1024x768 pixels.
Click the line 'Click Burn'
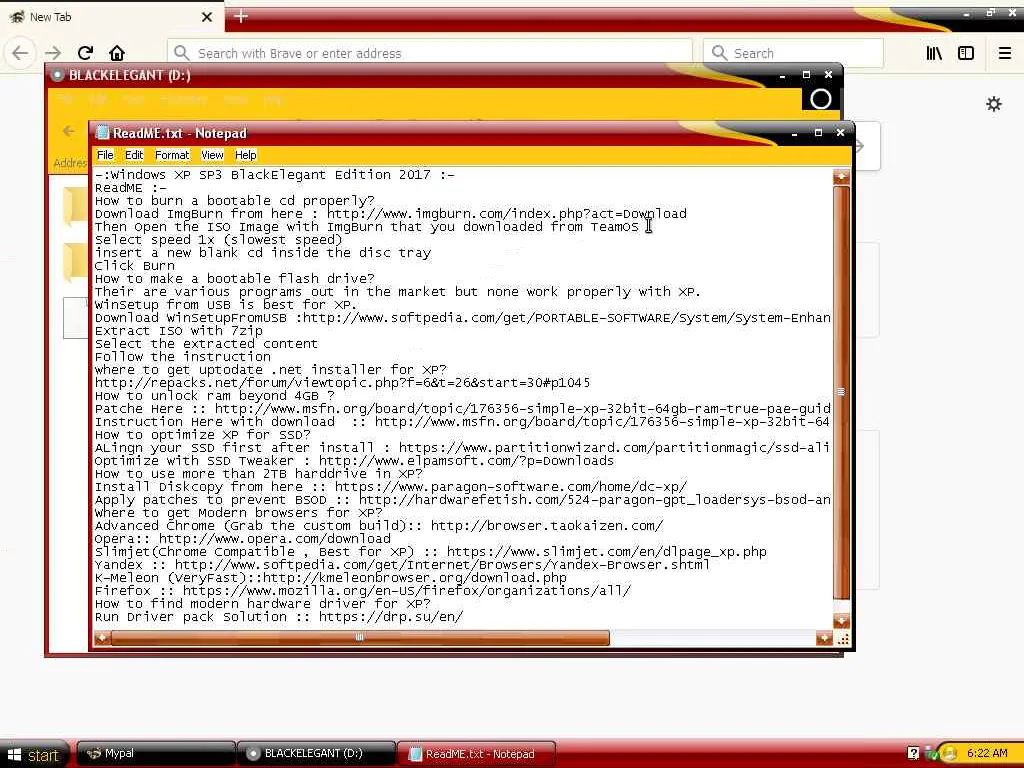pyautogui.click(x=135, y=266)
